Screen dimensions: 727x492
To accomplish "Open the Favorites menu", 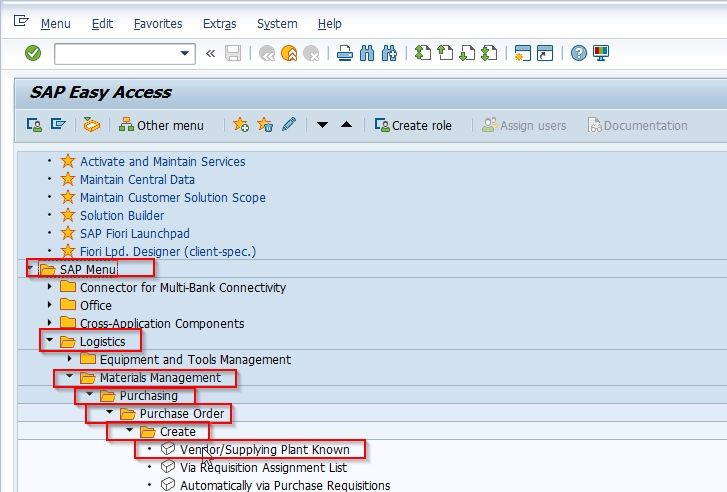I will point(158,24).
